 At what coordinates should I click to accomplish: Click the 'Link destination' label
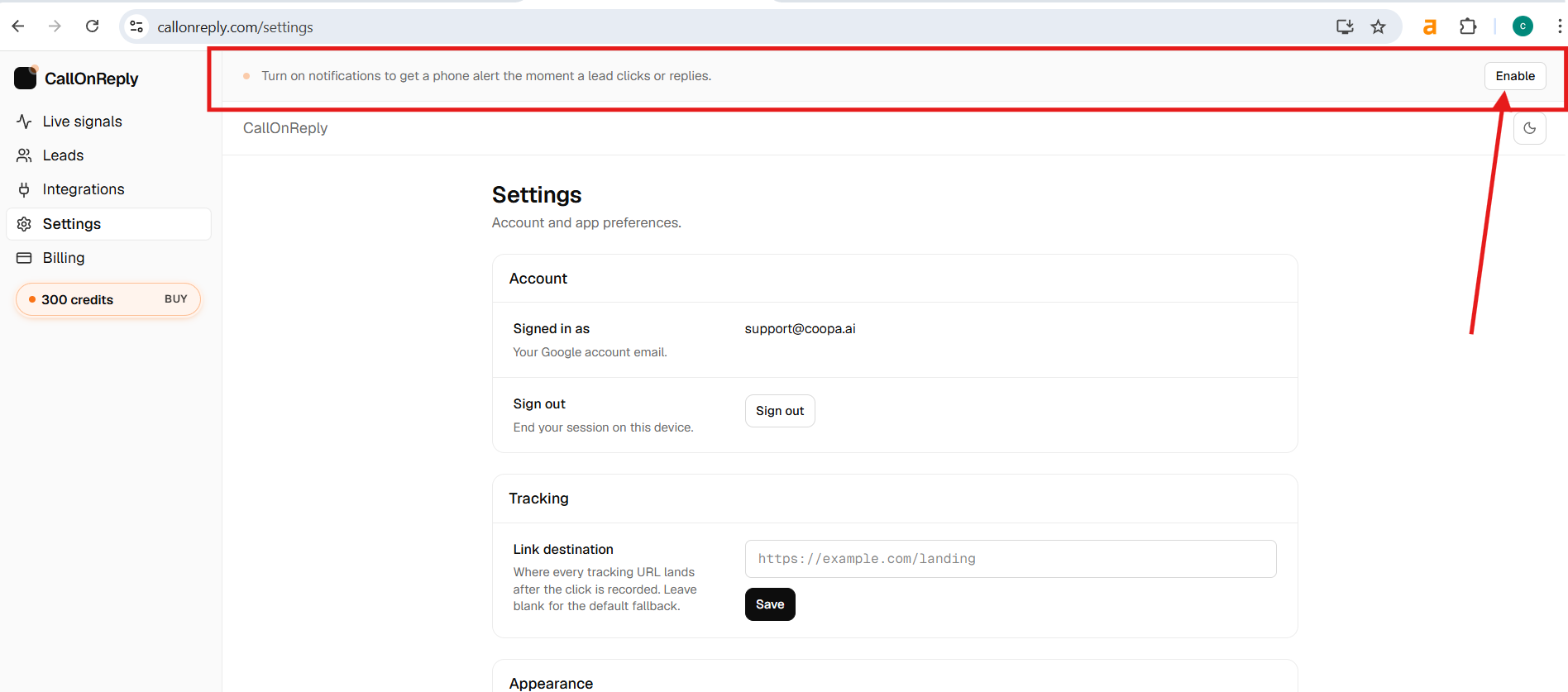pos(563,549)
